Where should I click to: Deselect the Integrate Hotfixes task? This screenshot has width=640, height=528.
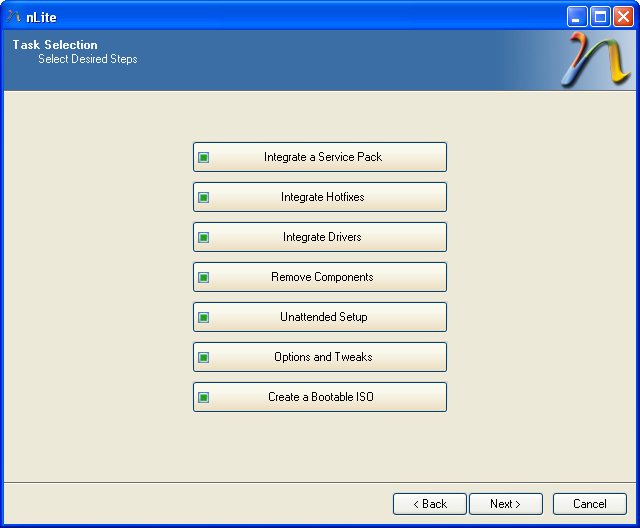(322, 197)
